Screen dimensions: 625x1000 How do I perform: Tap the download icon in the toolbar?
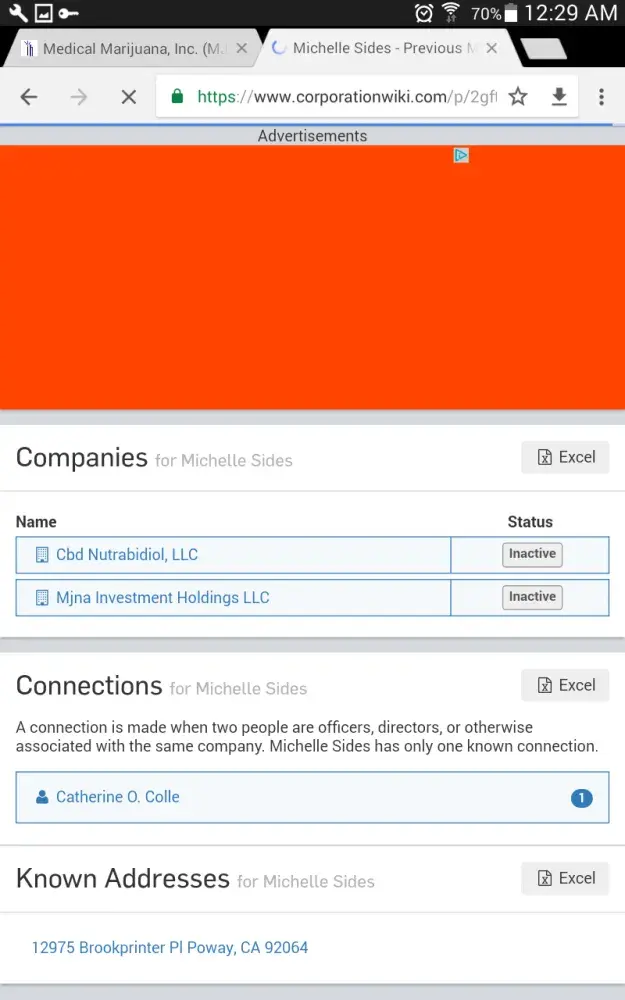(559, 97)
